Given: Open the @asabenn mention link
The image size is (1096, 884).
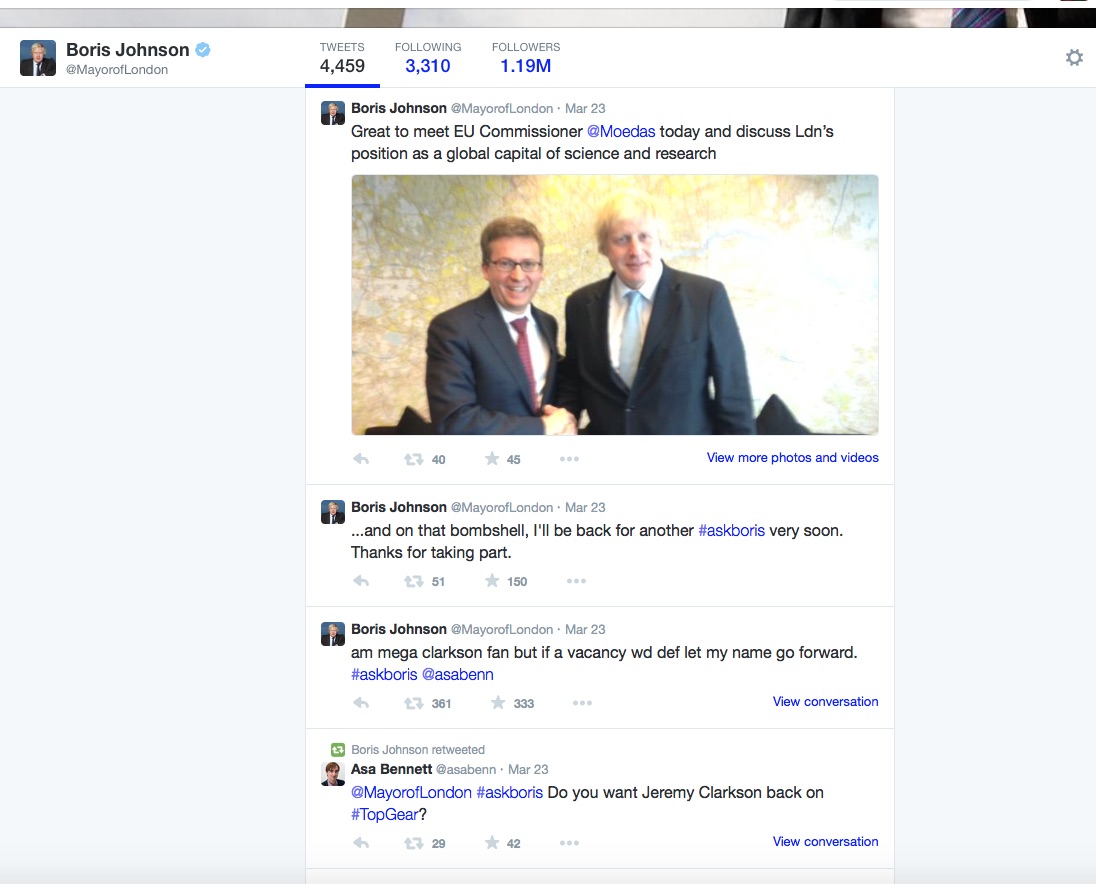Looking at the screenshot, I should [x=458, y=674].
